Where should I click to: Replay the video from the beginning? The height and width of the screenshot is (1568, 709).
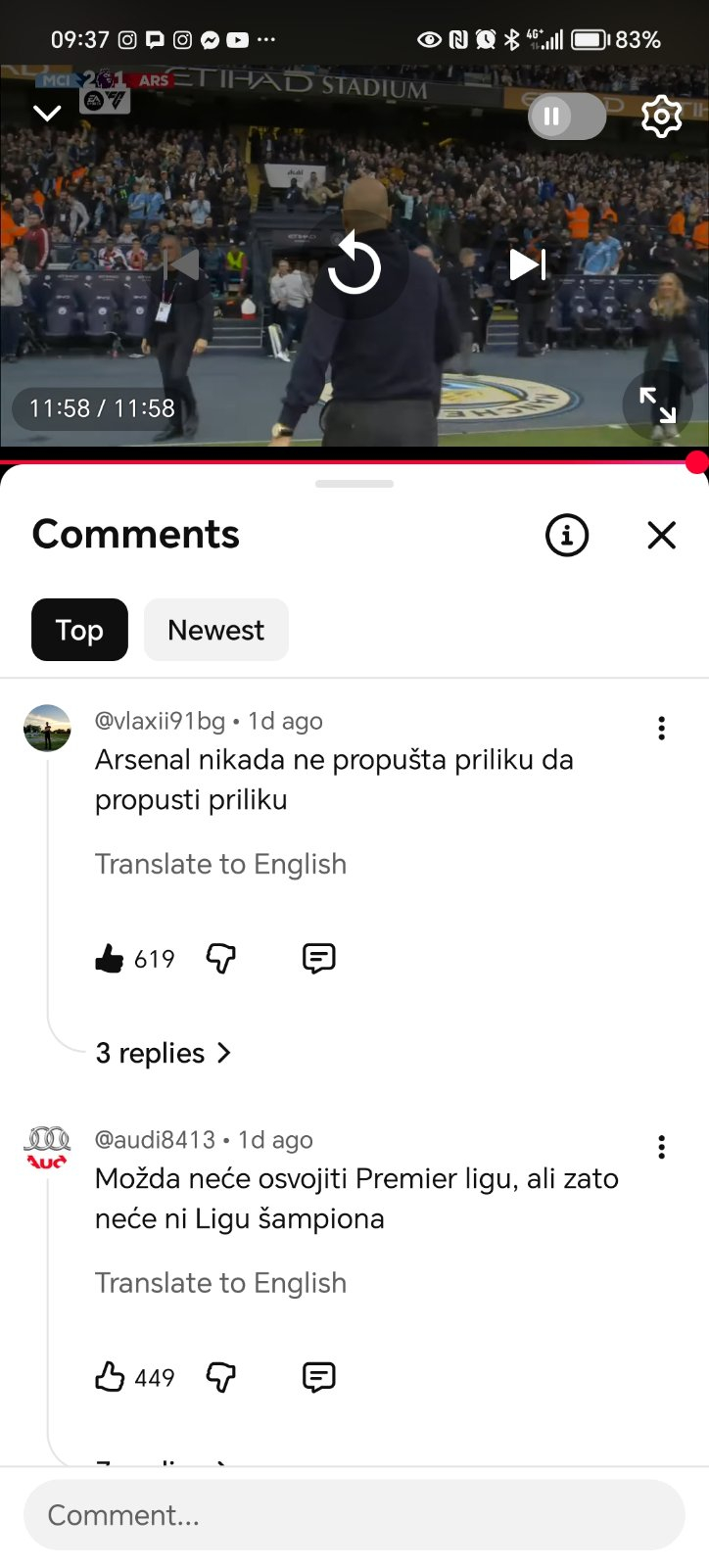(354, 262)
